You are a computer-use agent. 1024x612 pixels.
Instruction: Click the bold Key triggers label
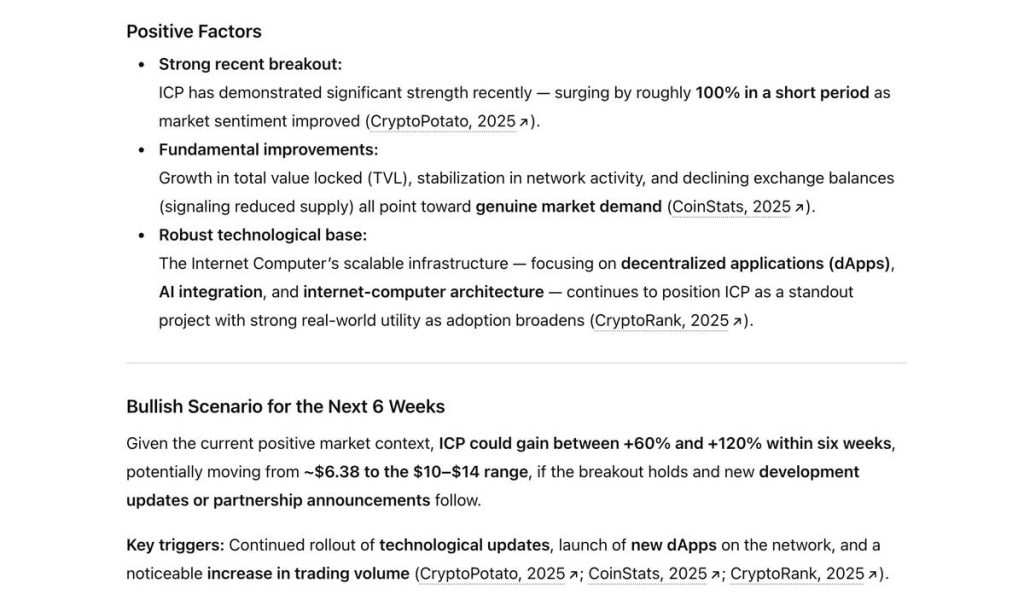coord(176,545)
